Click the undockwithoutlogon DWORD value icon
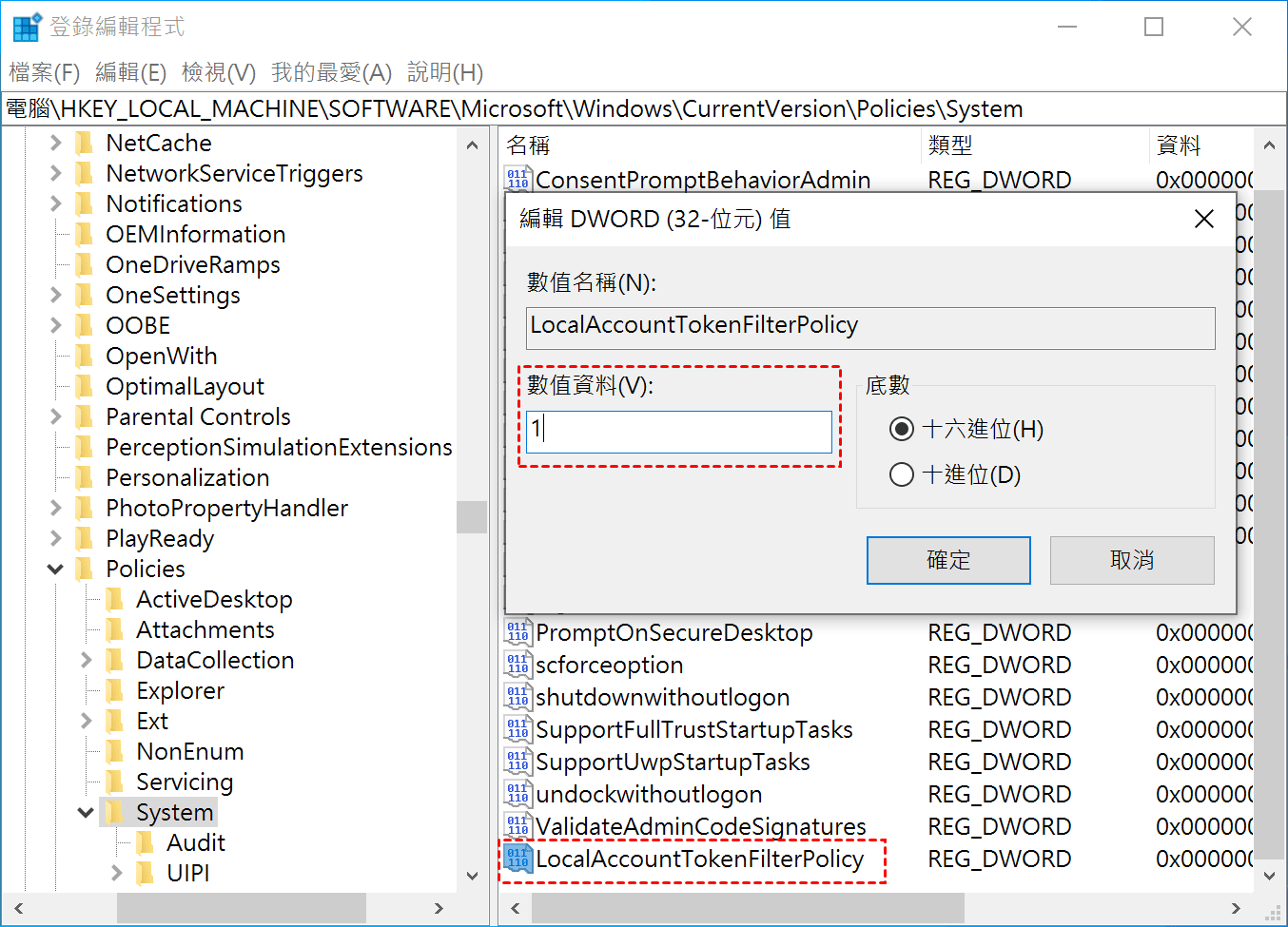This screenshot has width=1288, height=927. 517,794
